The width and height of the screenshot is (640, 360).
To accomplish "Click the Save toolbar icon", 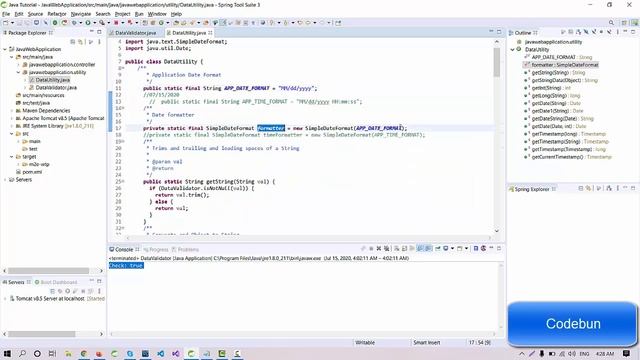I will [x=19, y=23].
